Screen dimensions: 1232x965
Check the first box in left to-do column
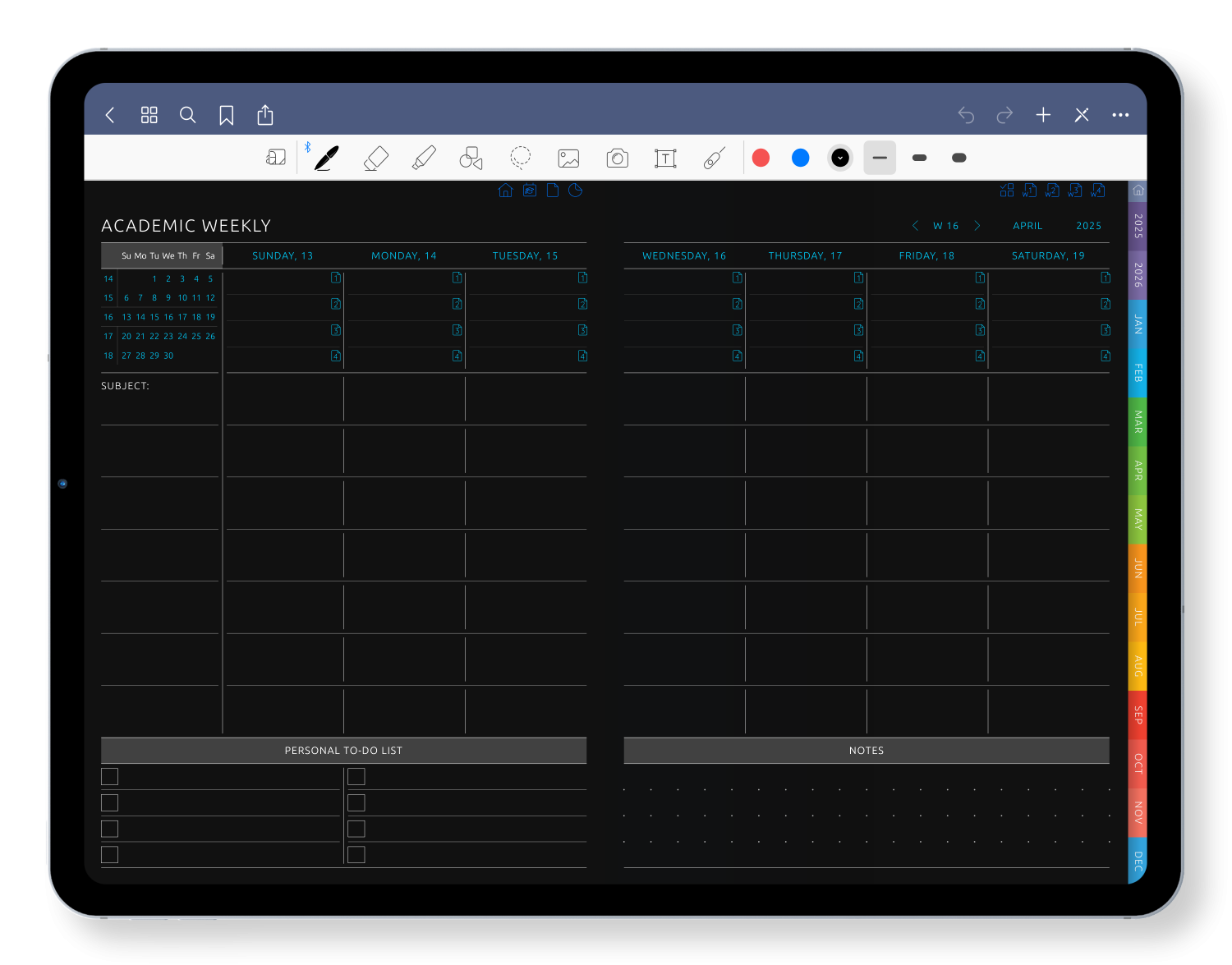[110, 777]
